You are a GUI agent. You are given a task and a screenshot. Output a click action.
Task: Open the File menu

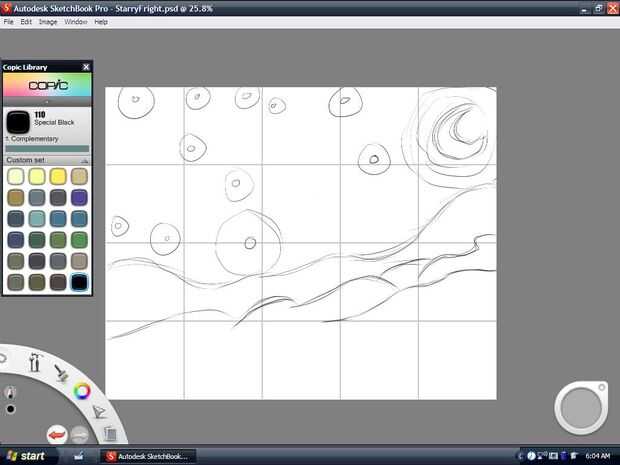click(8, 22)
